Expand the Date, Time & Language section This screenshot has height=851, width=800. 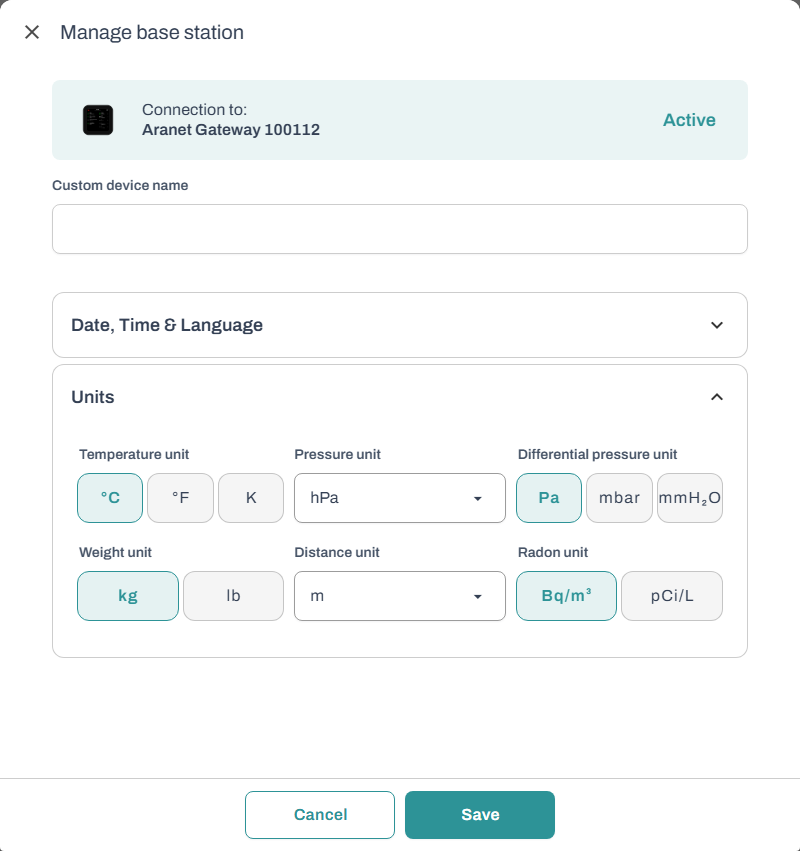[716, 325]
